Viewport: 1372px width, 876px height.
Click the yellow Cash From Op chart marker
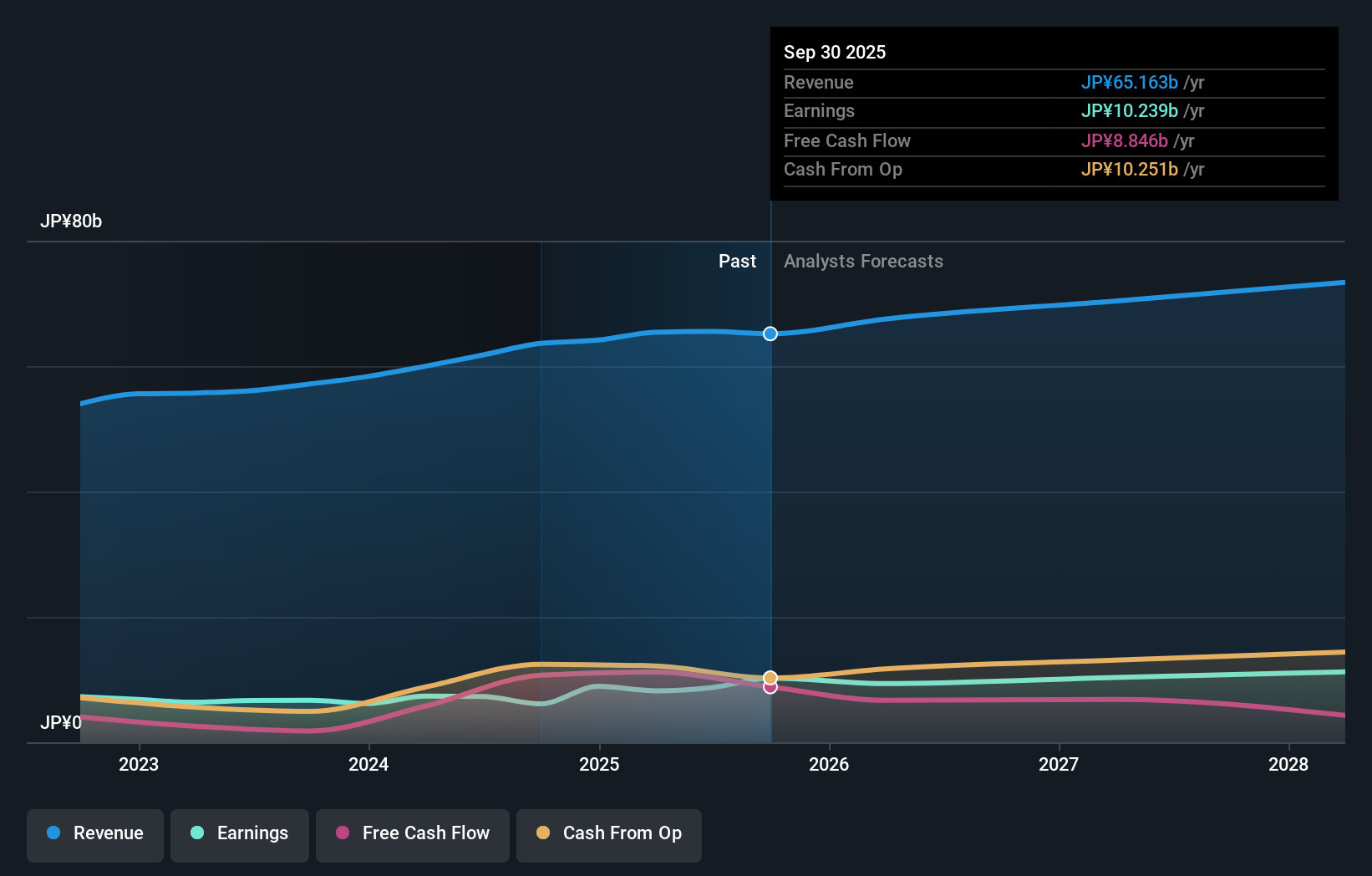(x=770, y=676)
